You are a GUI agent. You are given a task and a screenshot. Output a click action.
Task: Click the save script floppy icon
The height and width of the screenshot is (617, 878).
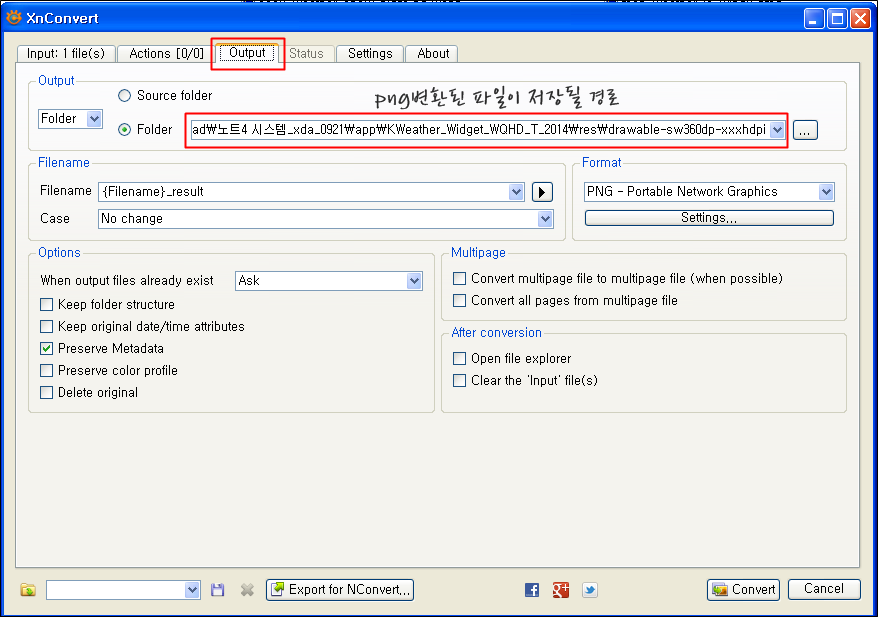(218, 590)
